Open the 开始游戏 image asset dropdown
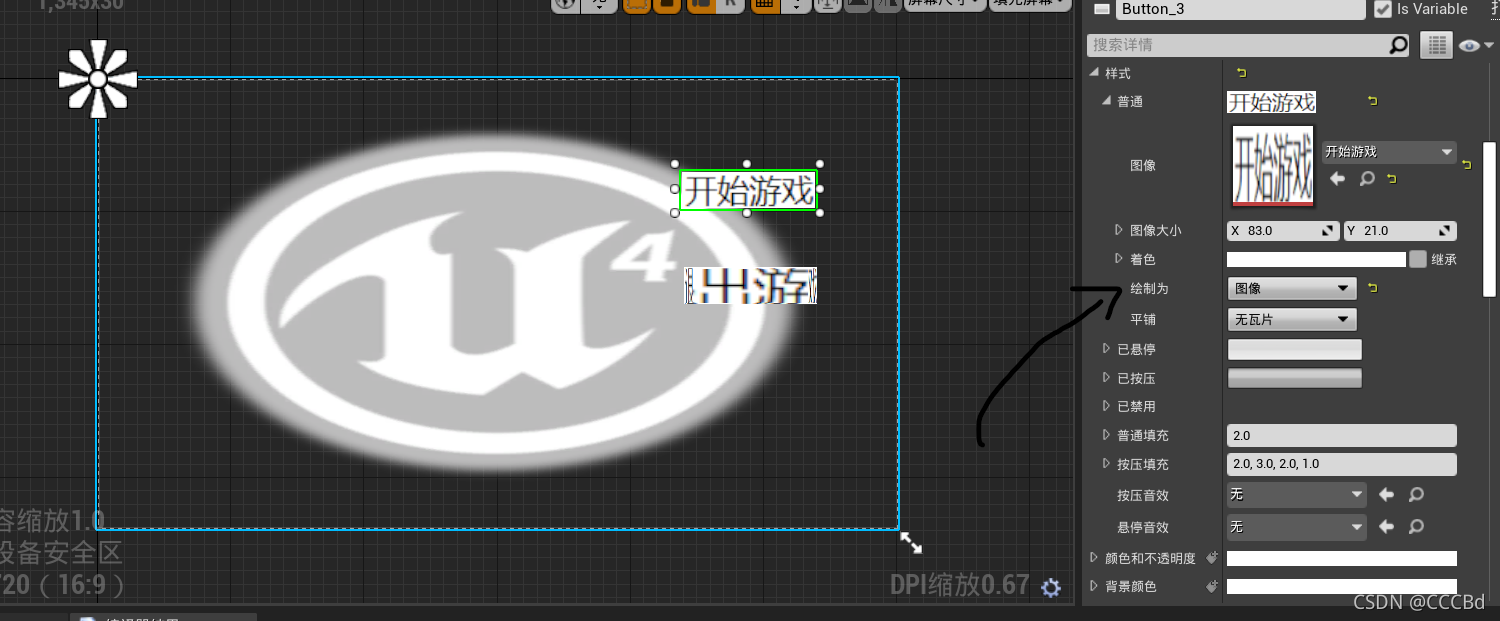This screenshot has width=1500, height=621. [x=1389, y=152]
